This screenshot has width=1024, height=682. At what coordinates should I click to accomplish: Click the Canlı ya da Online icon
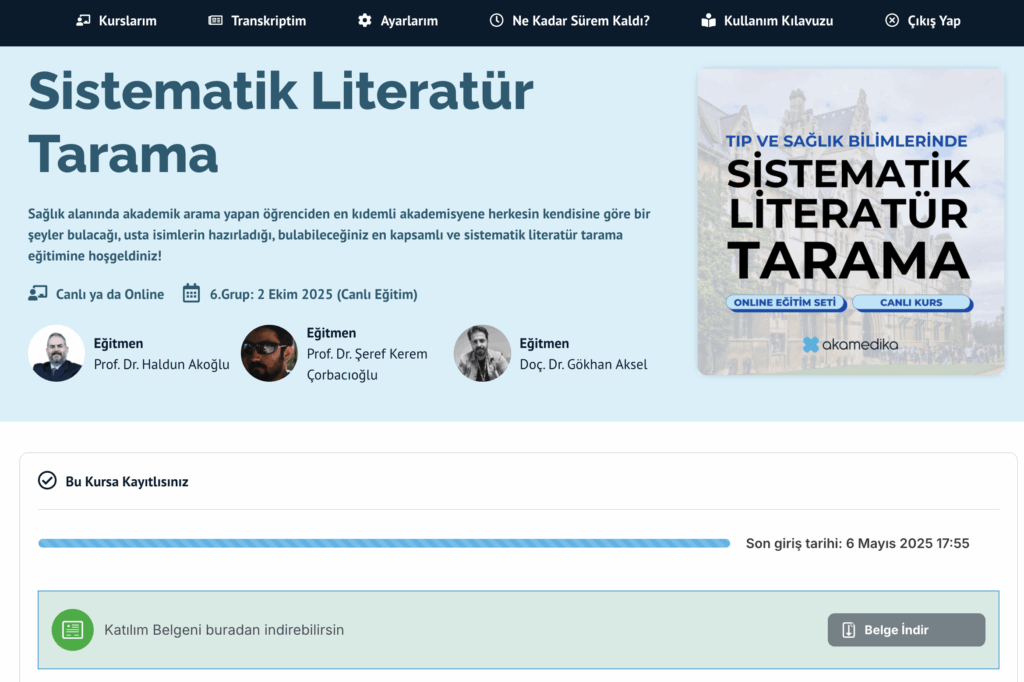(x=38, y=293)
